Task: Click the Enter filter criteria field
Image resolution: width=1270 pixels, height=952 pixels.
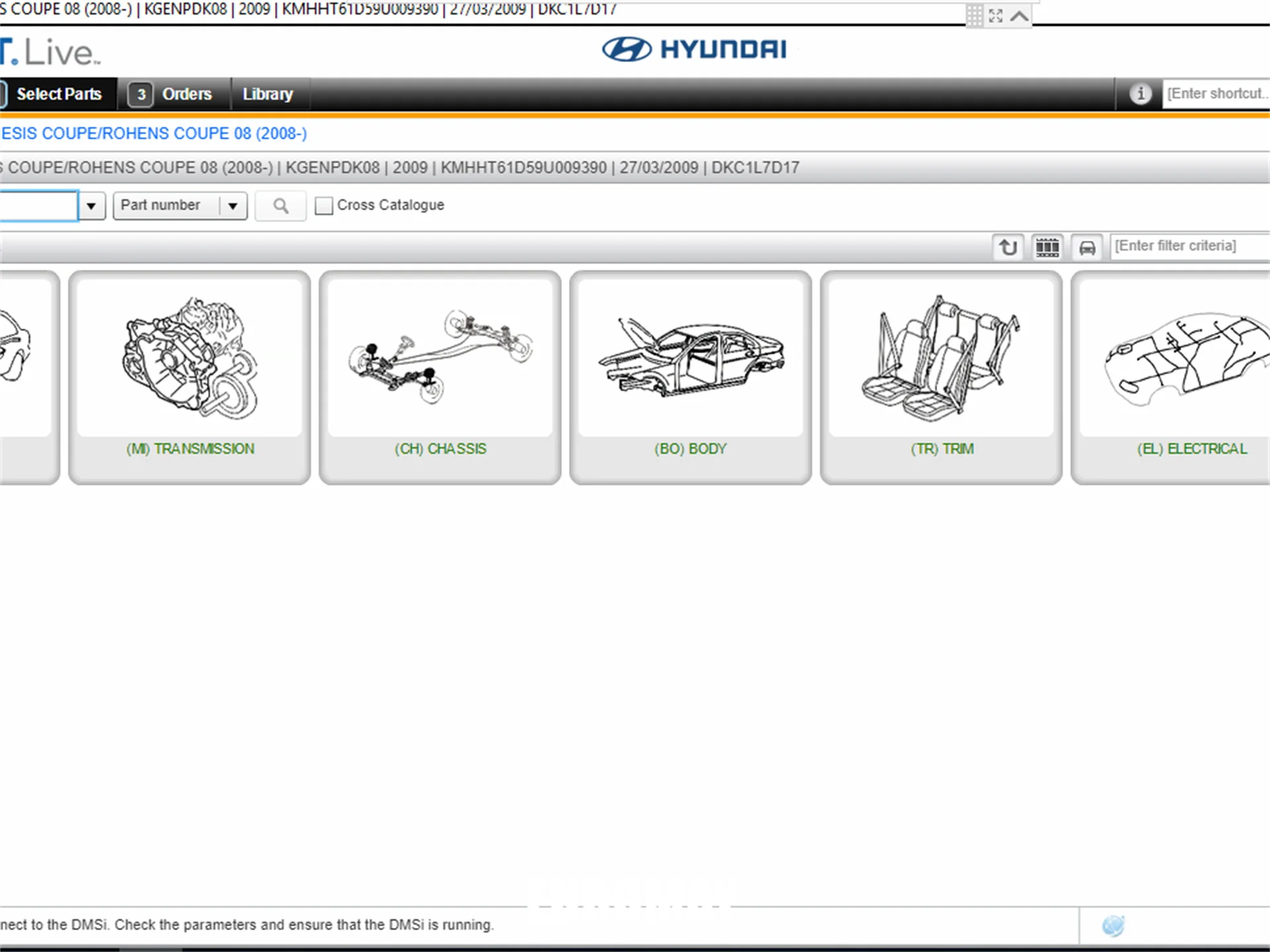Action: [x=1188, y=246]
